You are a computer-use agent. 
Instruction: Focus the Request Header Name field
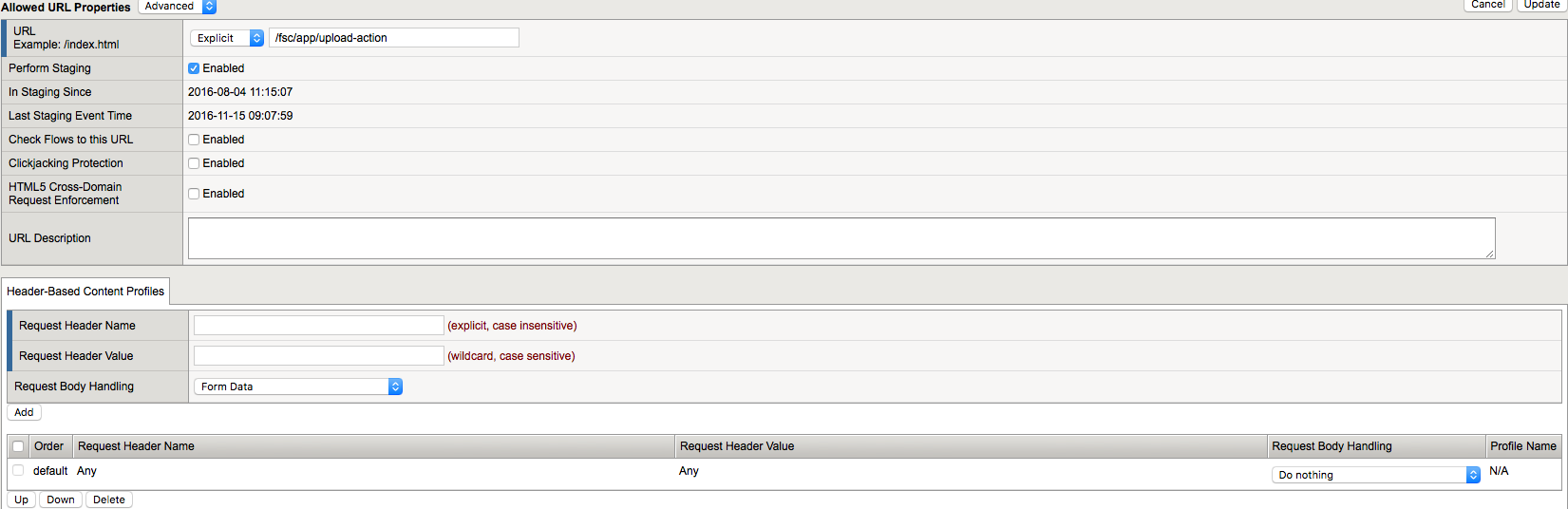pyautogui.click(x=319, y=326)
